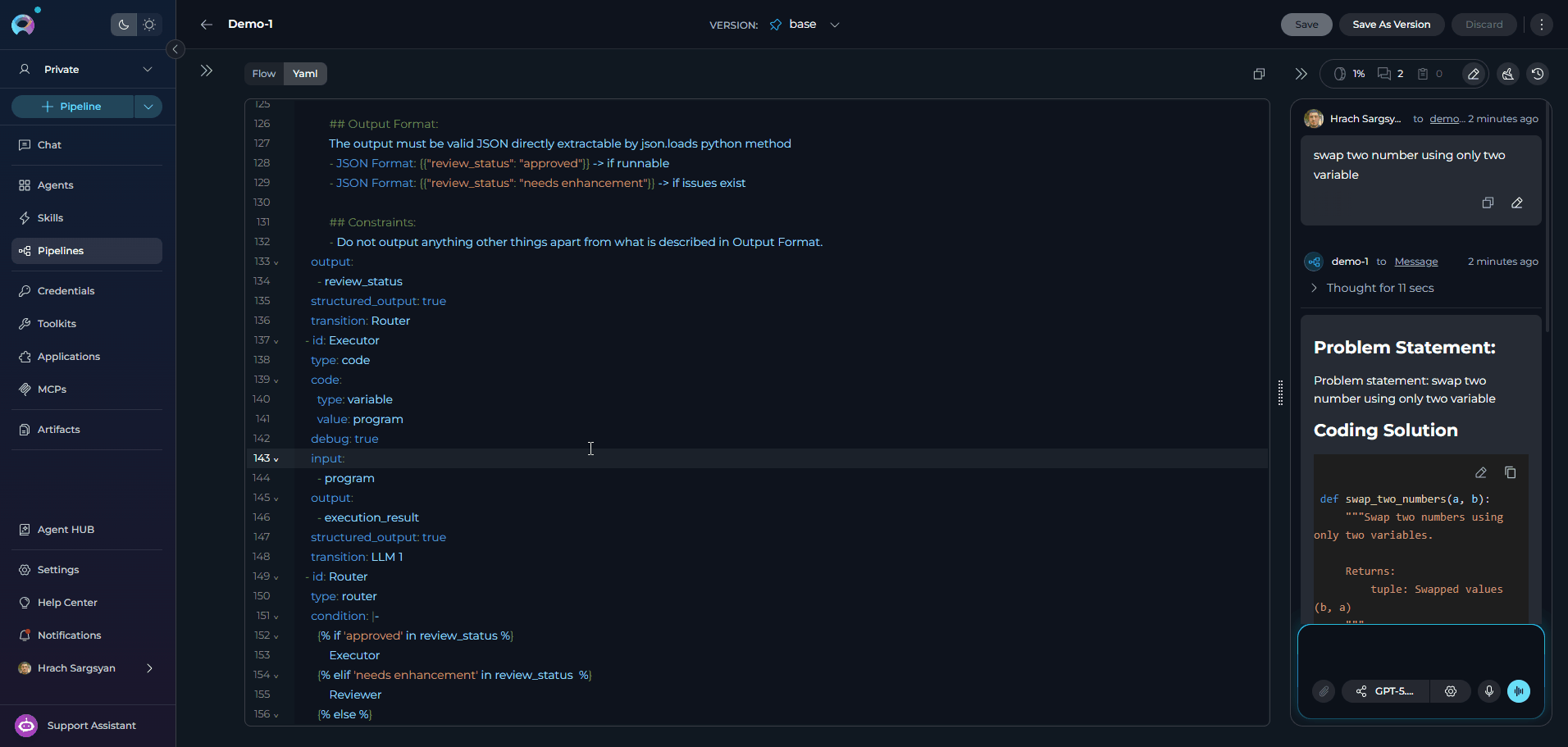Click the clipboard count icon showing 0

click(1430, 74)
